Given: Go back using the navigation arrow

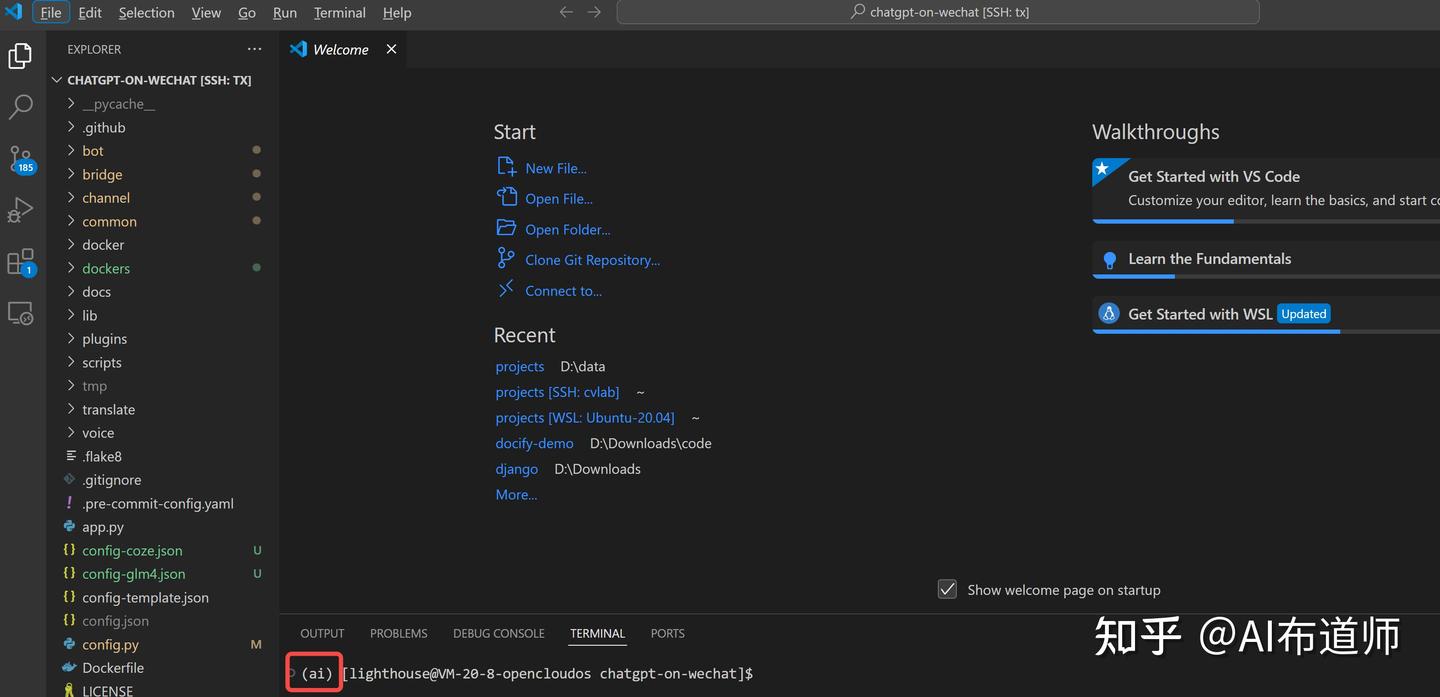Looking at the screenshot, I should point(566,12).
